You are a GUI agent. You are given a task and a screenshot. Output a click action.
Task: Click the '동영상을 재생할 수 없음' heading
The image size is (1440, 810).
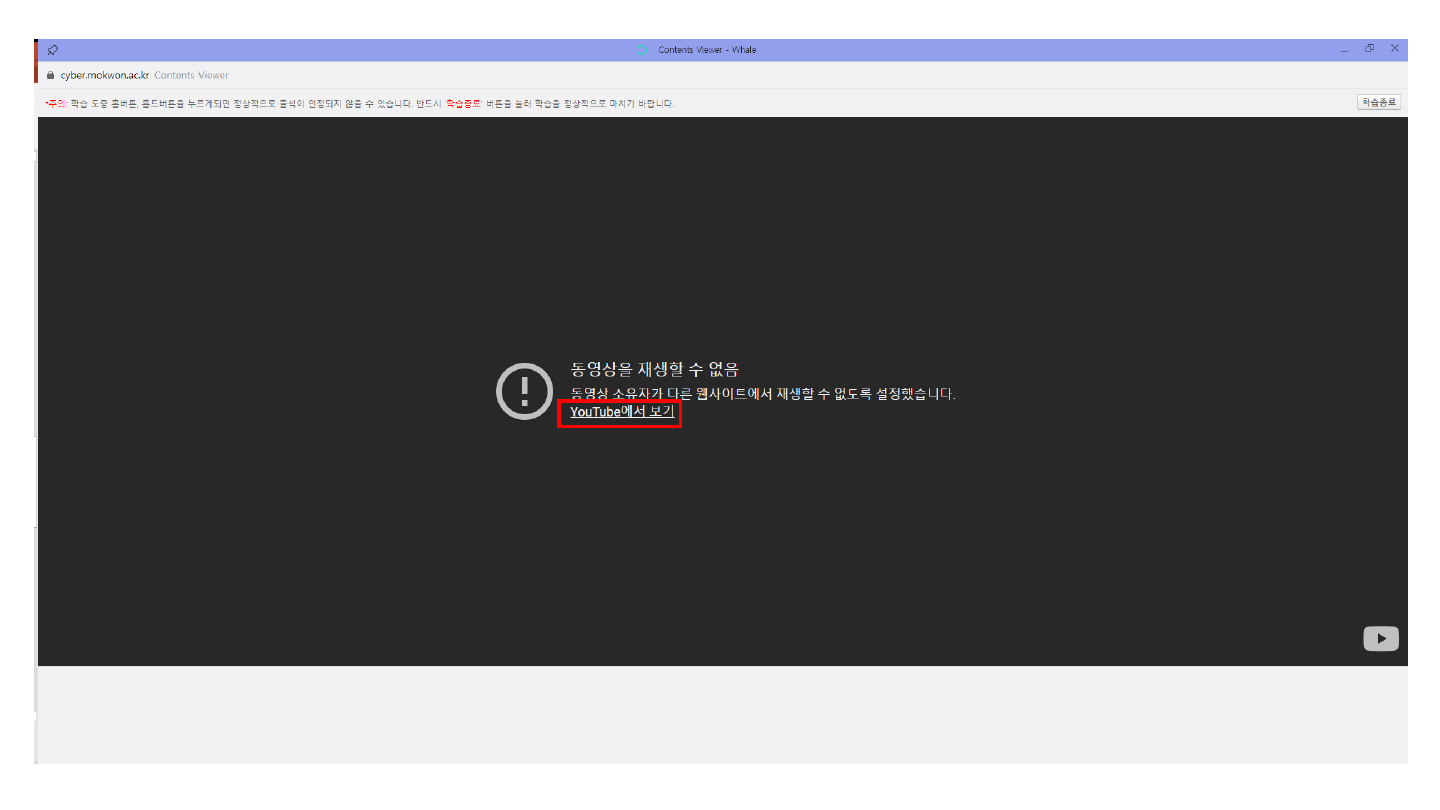click(x=654, y=370)
